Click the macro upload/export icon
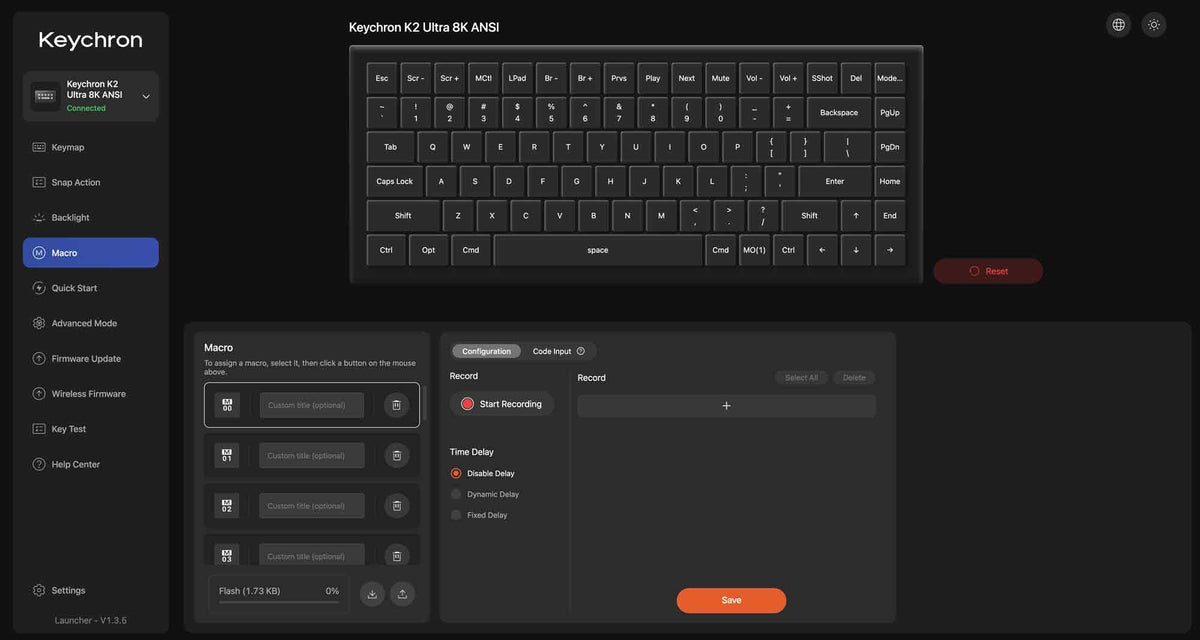Image resolution: width=1200 pixels, height=640 pixels. click(402, 593)
